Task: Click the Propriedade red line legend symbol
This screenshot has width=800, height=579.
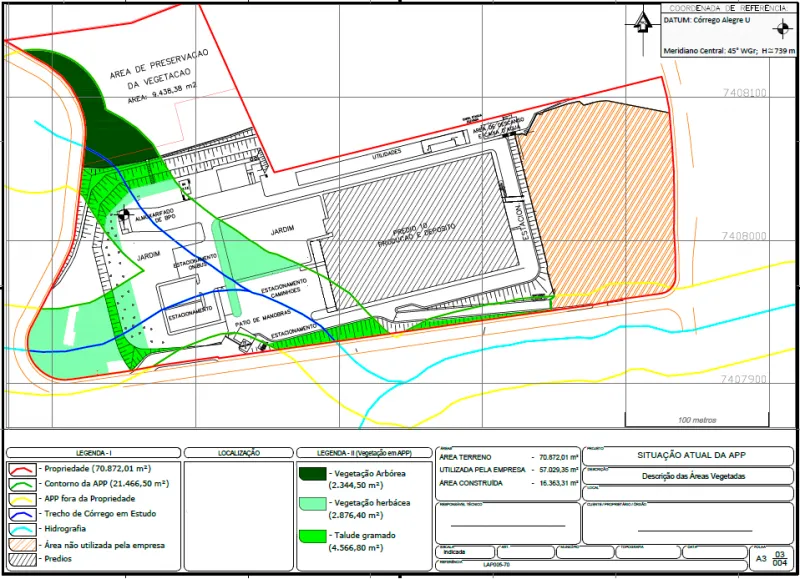Action: pyautogui.click(x=20, y=468)
